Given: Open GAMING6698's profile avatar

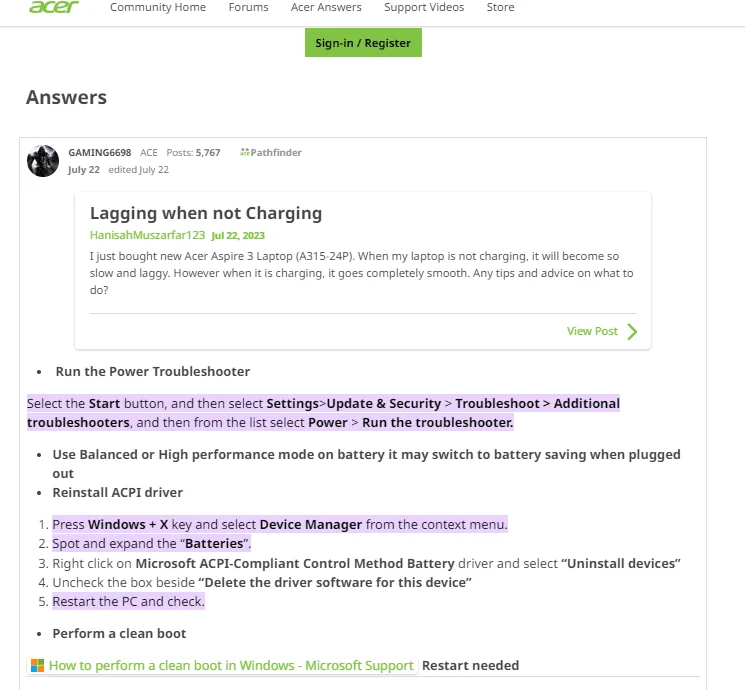Looking at the screenshot, I should tap(43, 161).
